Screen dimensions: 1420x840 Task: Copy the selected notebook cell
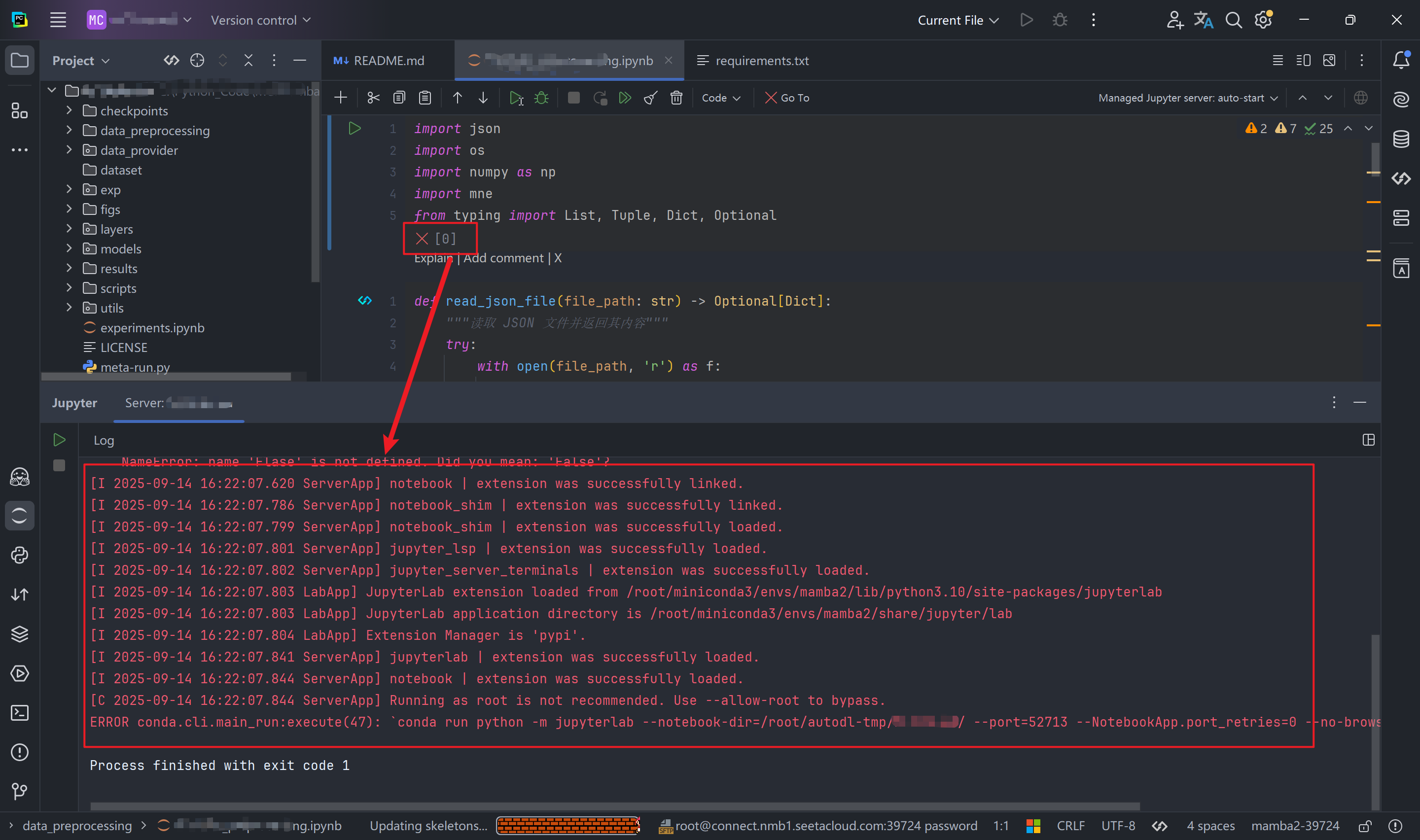pos(399,98)
